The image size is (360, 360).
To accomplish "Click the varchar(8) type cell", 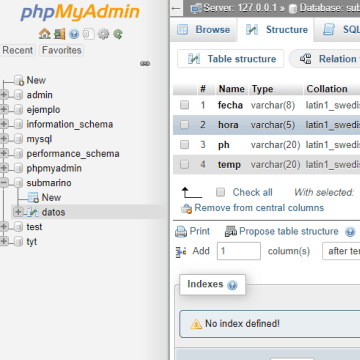I will click(273, 105).
